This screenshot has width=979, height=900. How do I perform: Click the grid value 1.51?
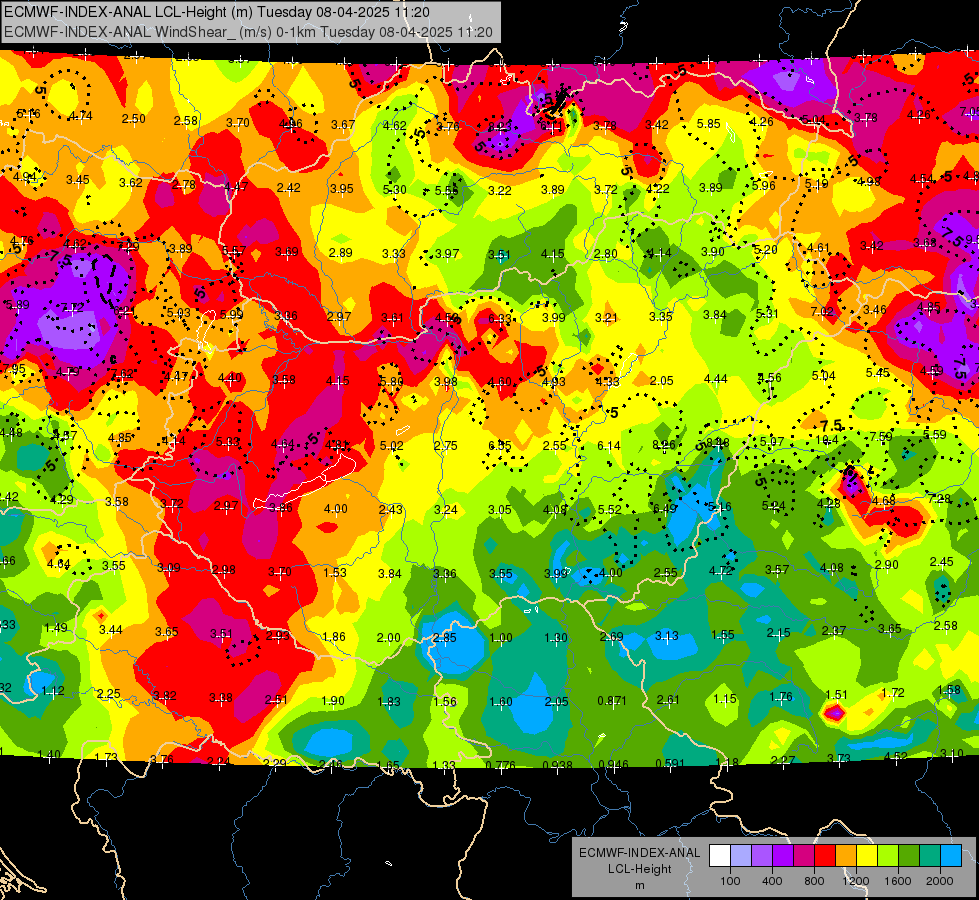[x=836, y=695]
